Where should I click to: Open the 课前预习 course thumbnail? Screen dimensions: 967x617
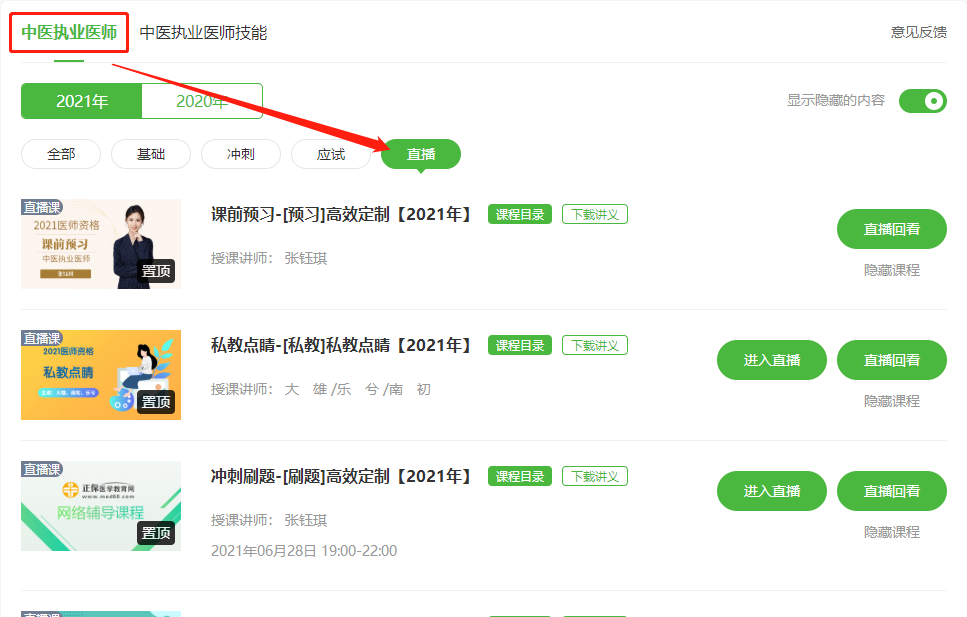(x=101, y=244)
